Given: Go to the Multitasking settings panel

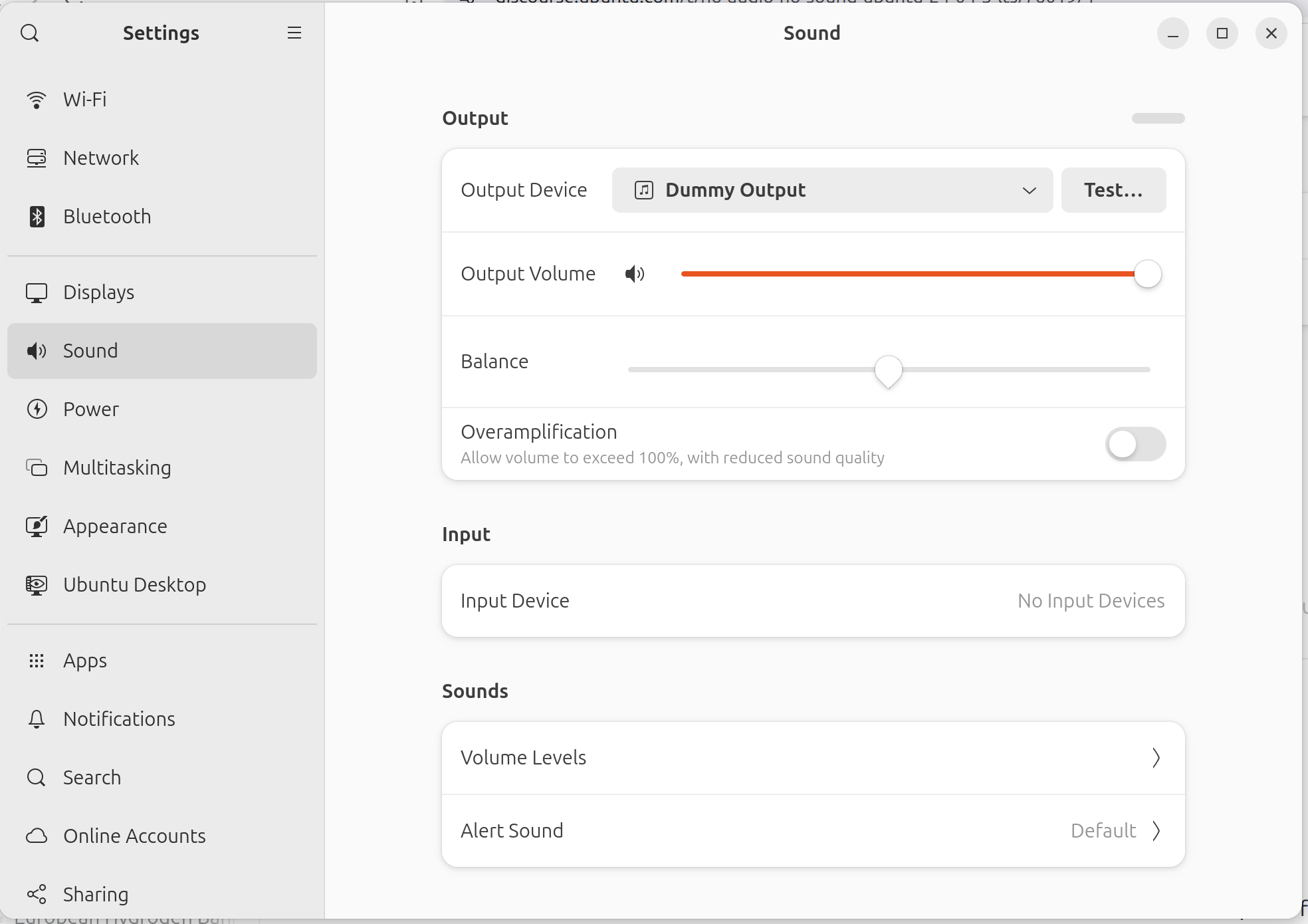Looking at the screenshot, I should [x=117, y=468].
